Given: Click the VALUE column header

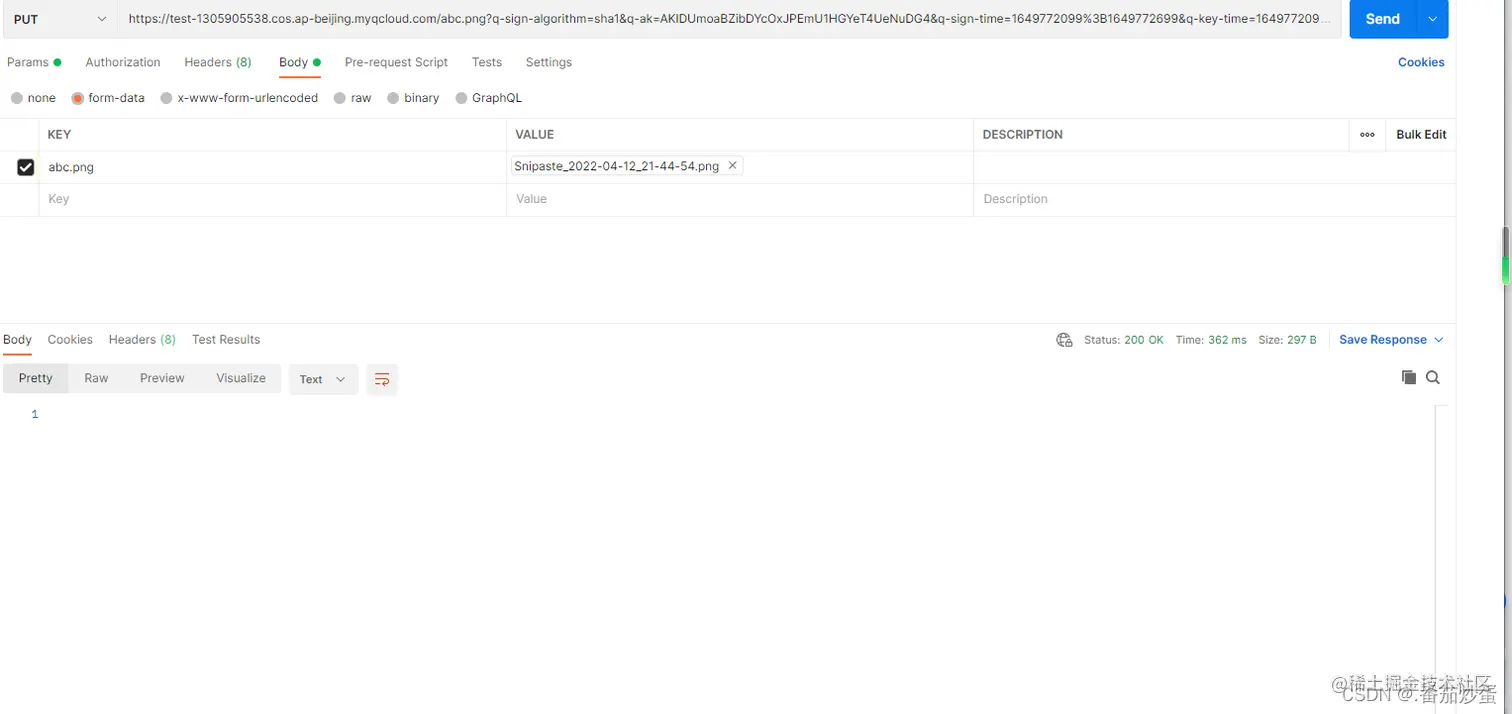Looking at the screenshot, I should coord(535,134).
